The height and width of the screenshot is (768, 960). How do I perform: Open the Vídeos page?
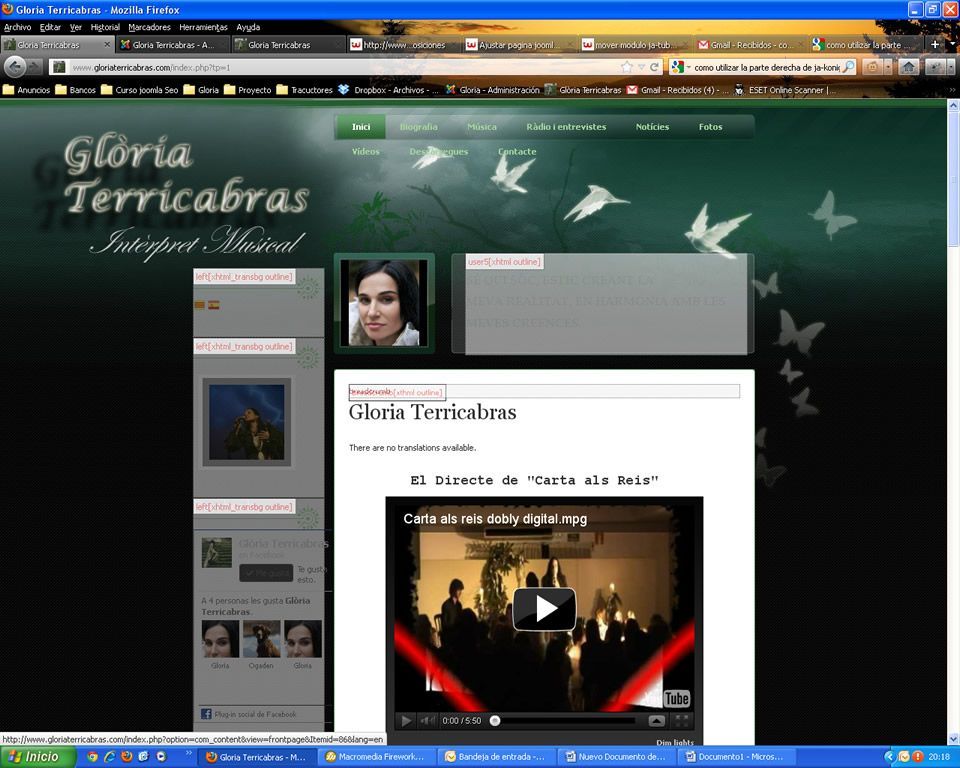coord(366,151)
